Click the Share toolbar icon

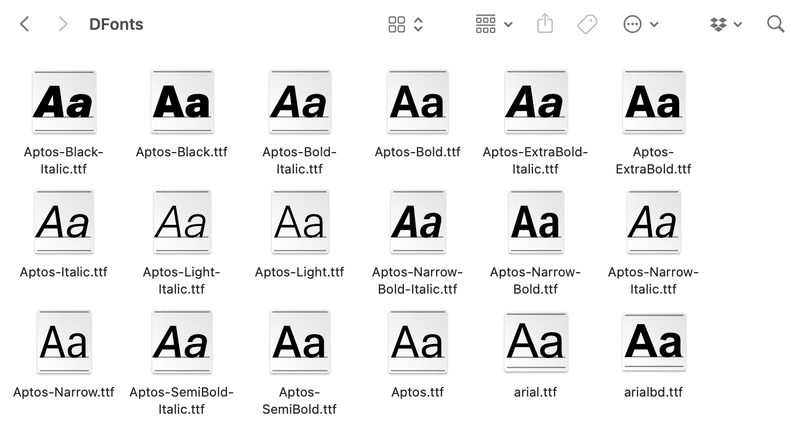[545, 23]
